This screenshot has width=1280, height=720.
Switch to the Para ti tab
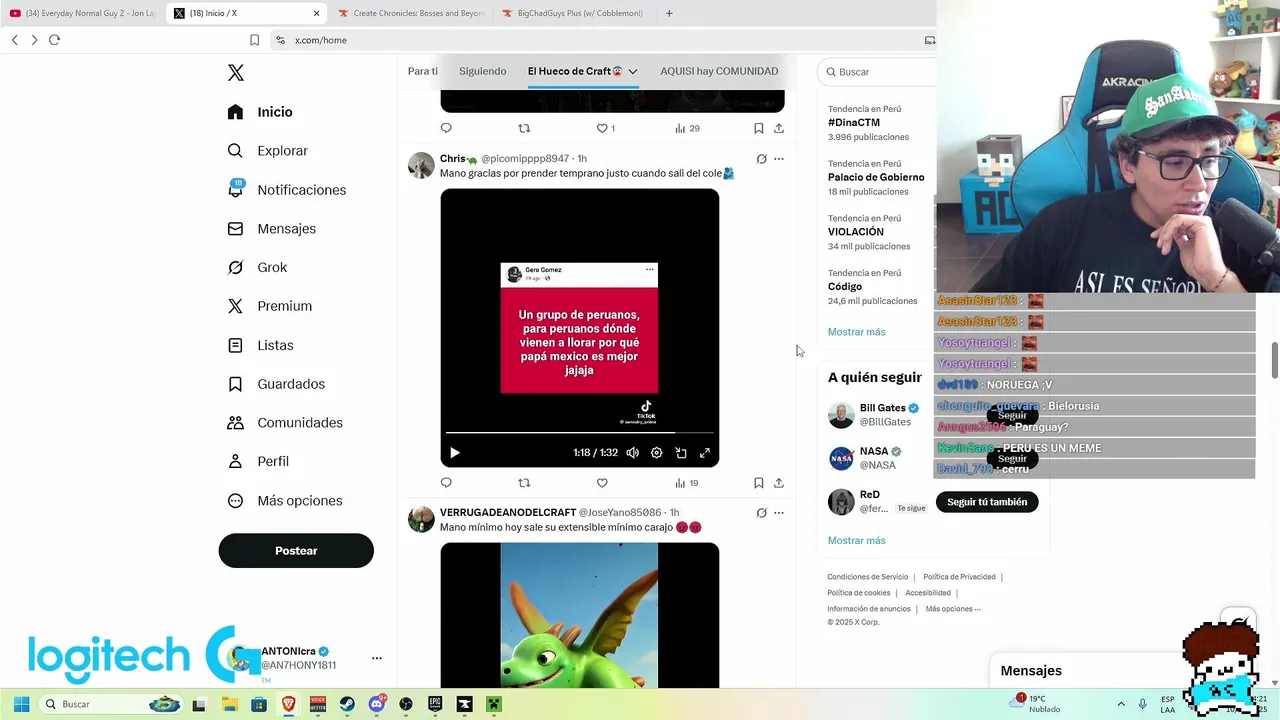point(423,71)
